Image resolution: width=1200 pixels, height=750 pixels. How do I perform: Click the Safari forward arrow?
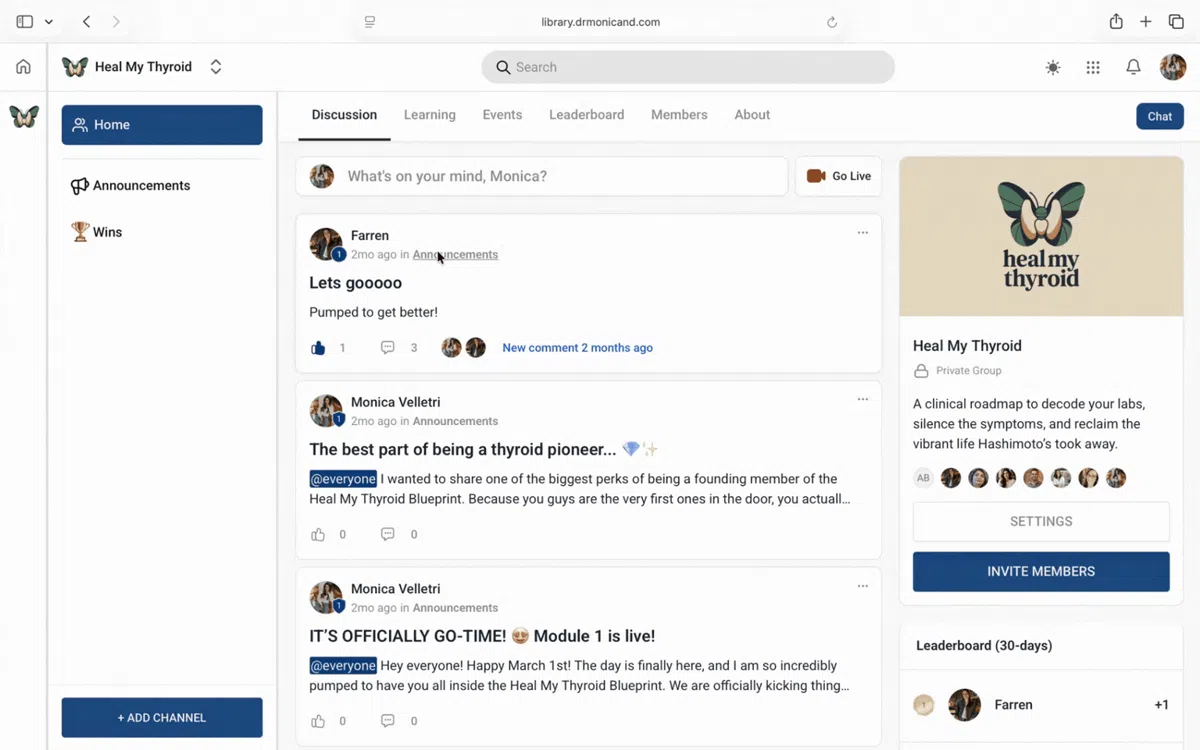coord(116,22)
